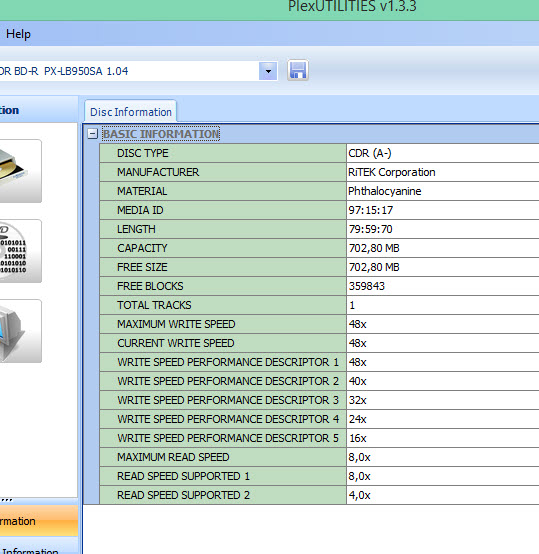The height and width of the screenshot is (554, 539).
Task: Select the MEDIA ID row label
Action: coord(140,210)
